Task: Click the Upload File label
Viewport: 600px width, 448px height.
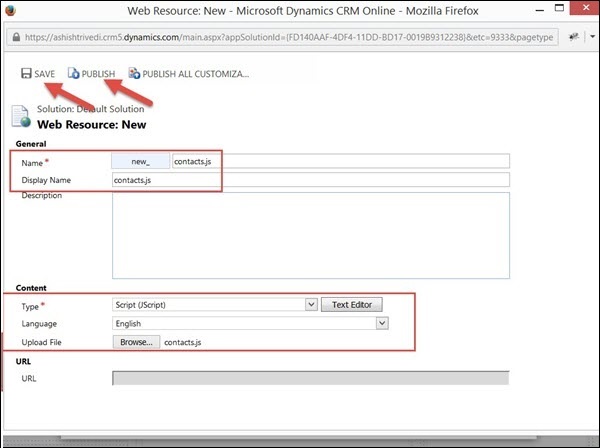Action: point(41,342)
